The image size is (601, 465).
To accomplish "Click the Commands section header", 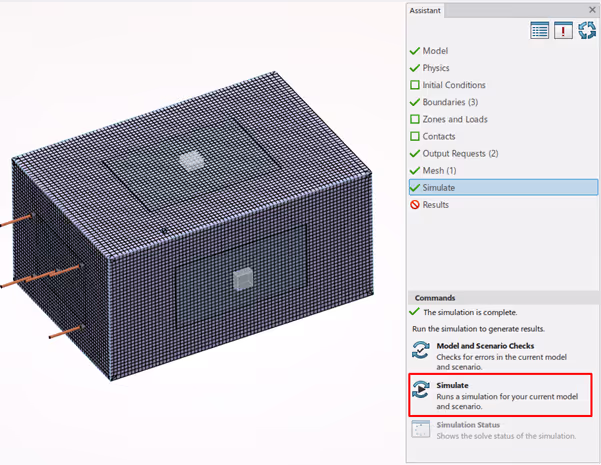I will (503, 298).
